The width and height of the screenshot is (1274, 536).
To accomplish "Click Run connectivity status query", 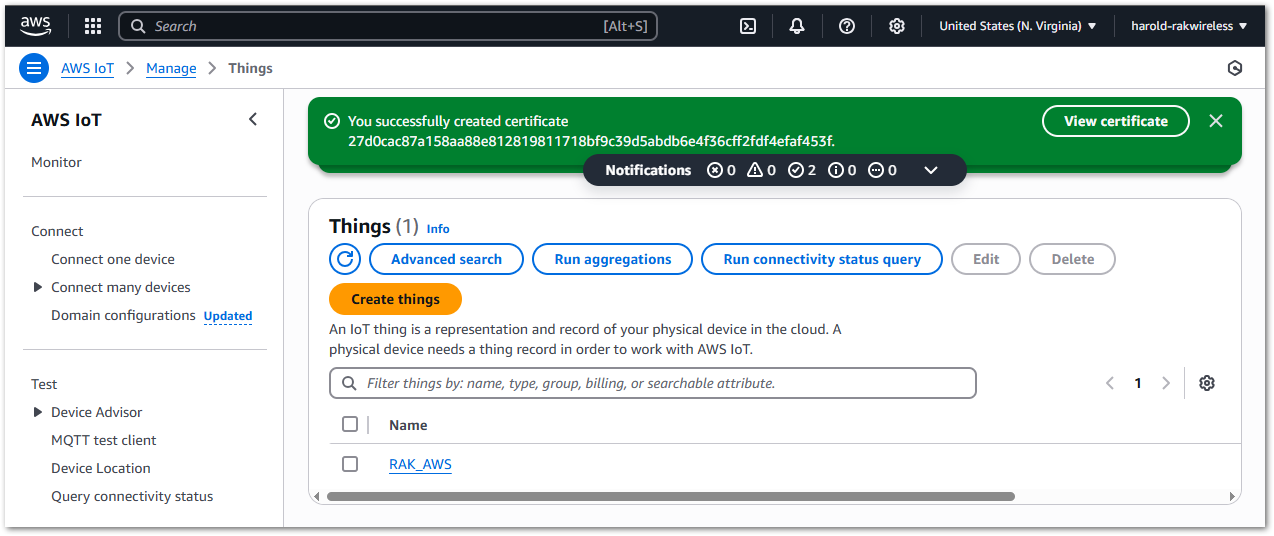I will [x=822, y=259].
